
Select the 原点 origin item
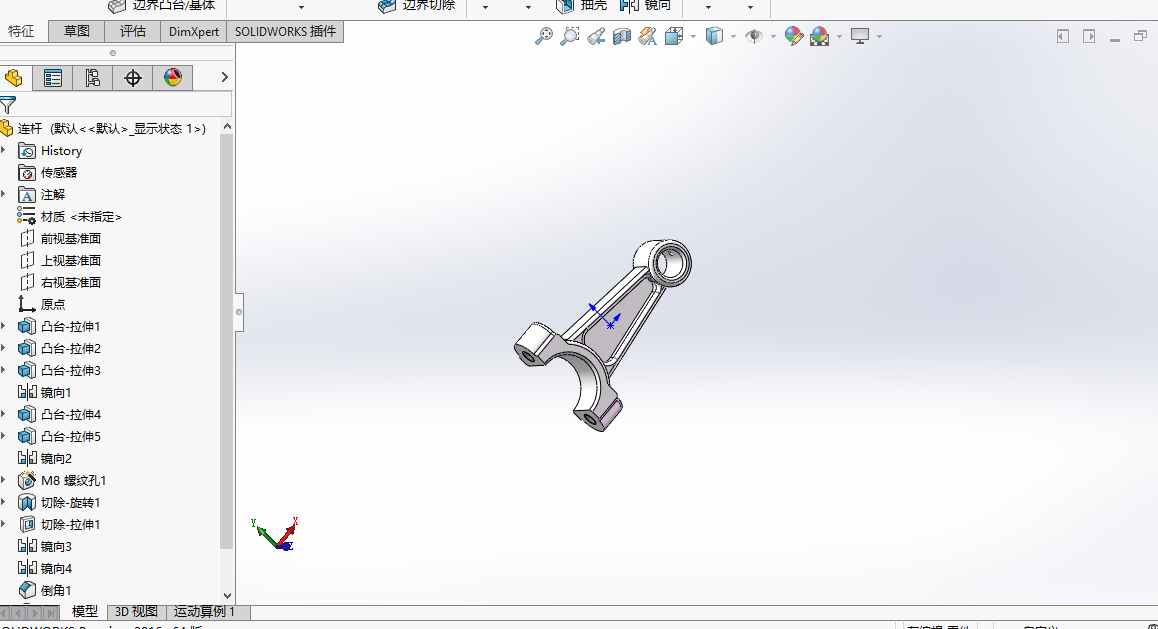coord(42,304)
